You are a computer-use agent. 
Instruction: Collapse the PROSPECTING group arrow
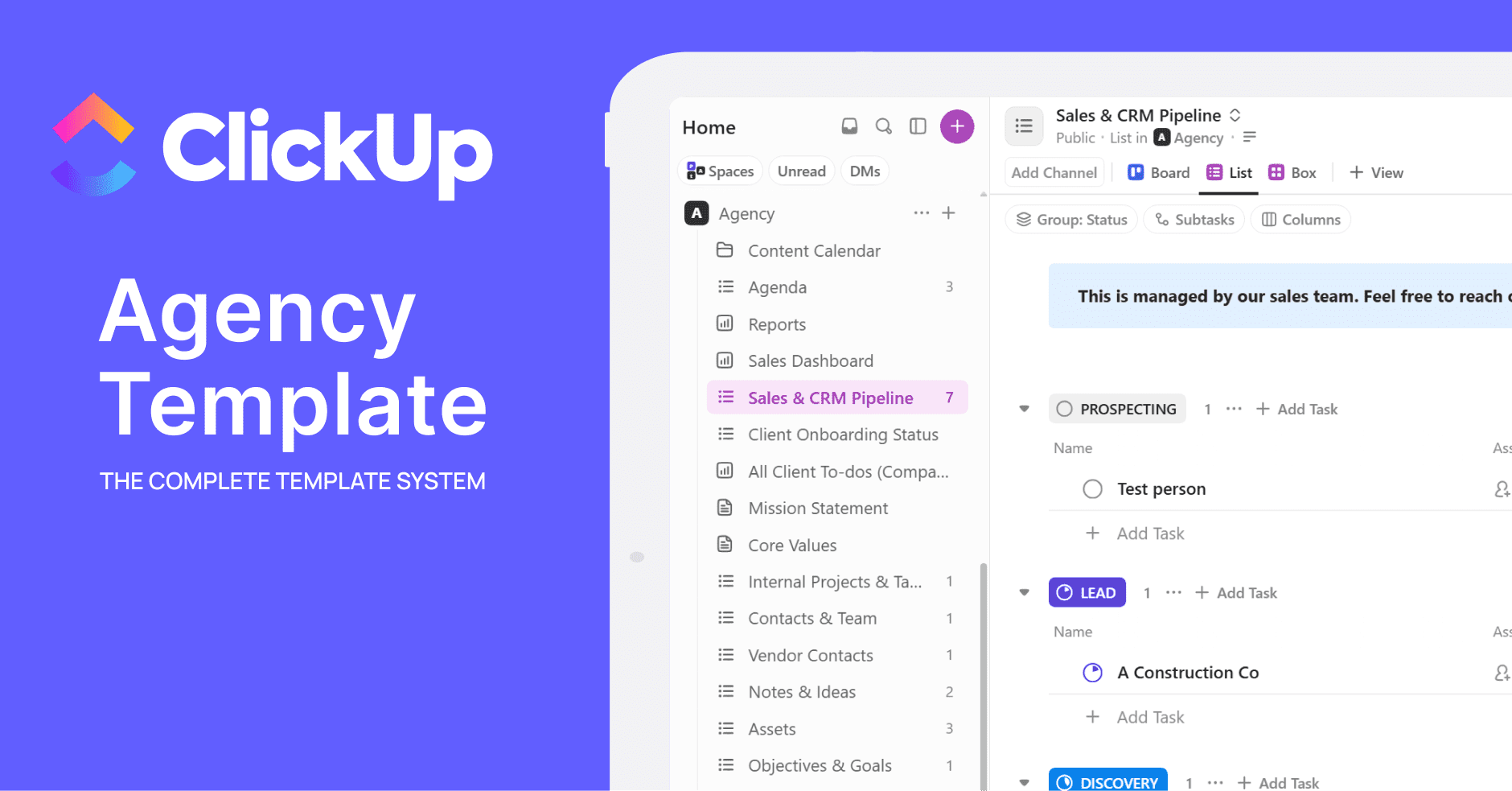tap(1024, 409)
